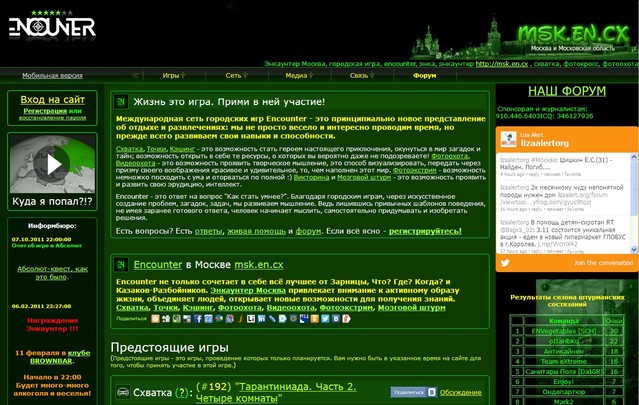Screen dimensions: 639x405
Task: Click the Liza Alert avatar in the Twitter widget
Action: 508,139
